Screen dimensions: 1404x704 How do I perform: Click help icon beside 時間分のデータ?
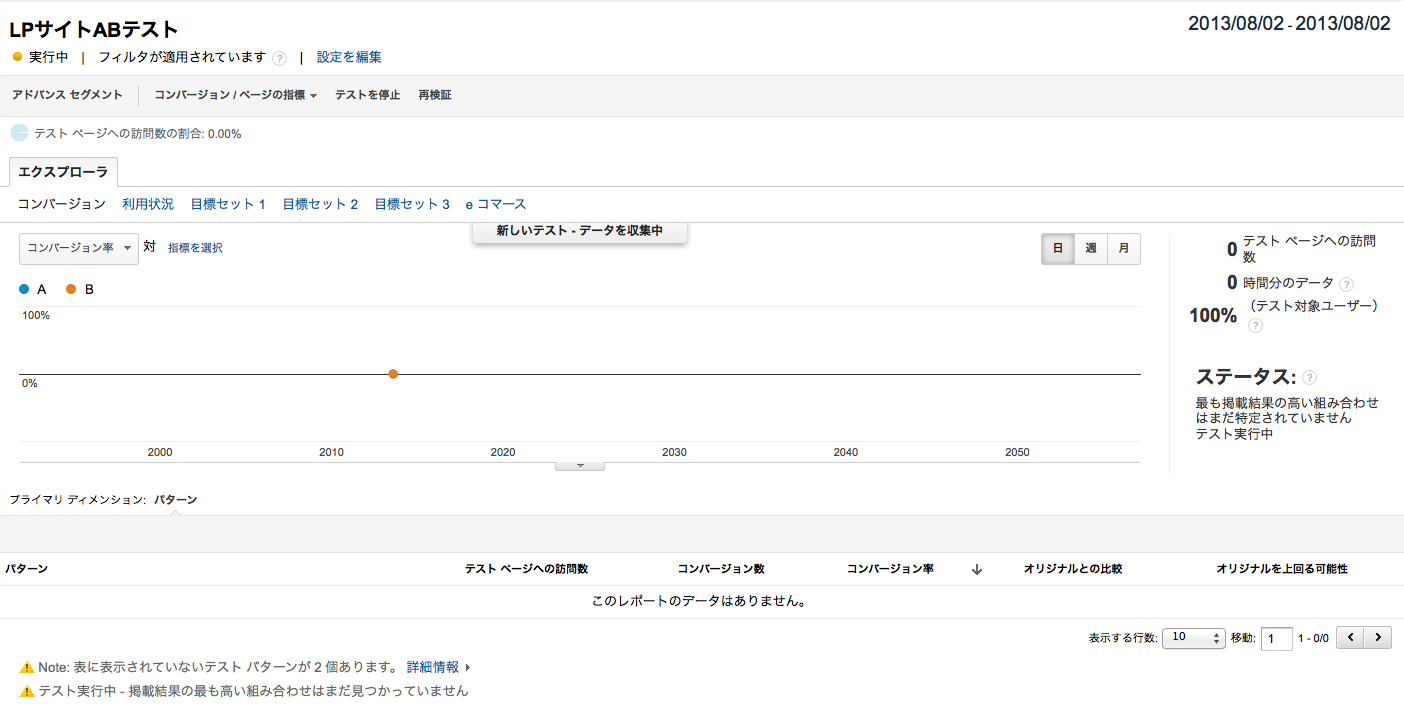[1346, 284]
